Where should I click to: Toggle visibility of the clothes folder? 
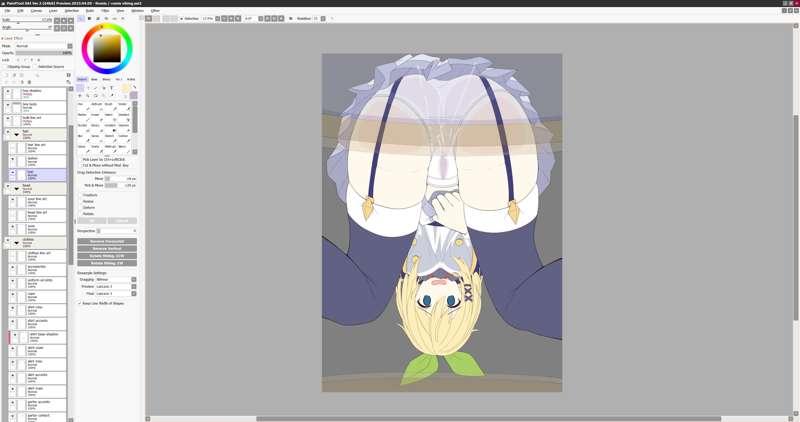click(8, 240)
